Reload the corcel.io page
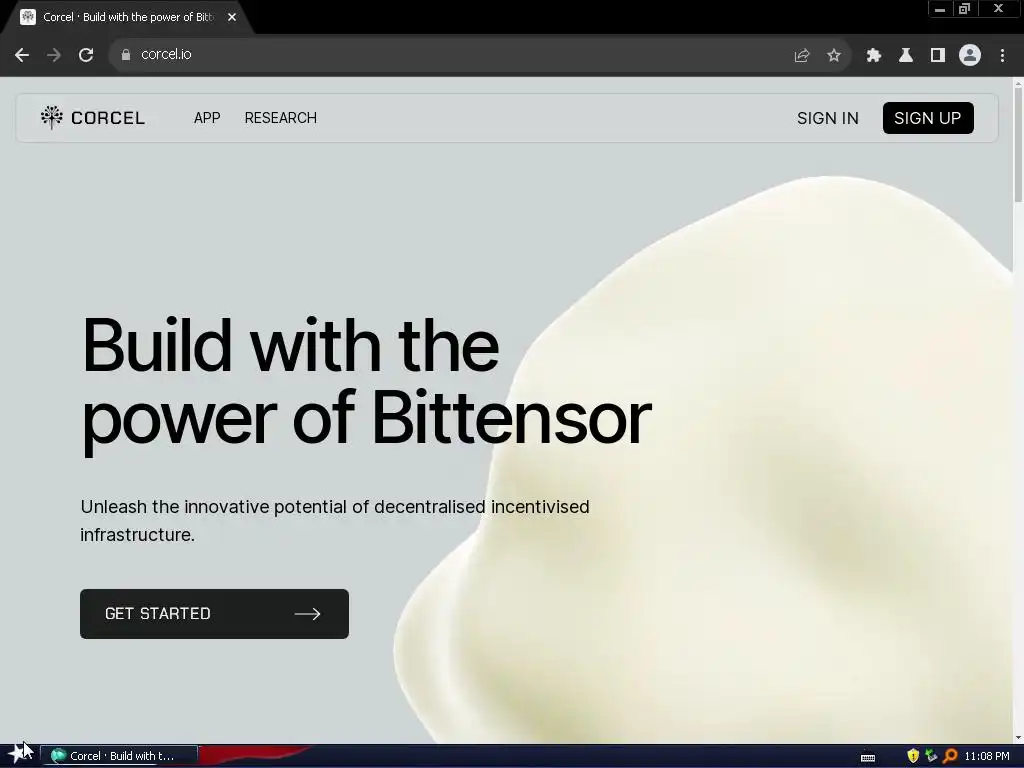This screenshot has width=1024, height=768. click(x=86, y=55)
